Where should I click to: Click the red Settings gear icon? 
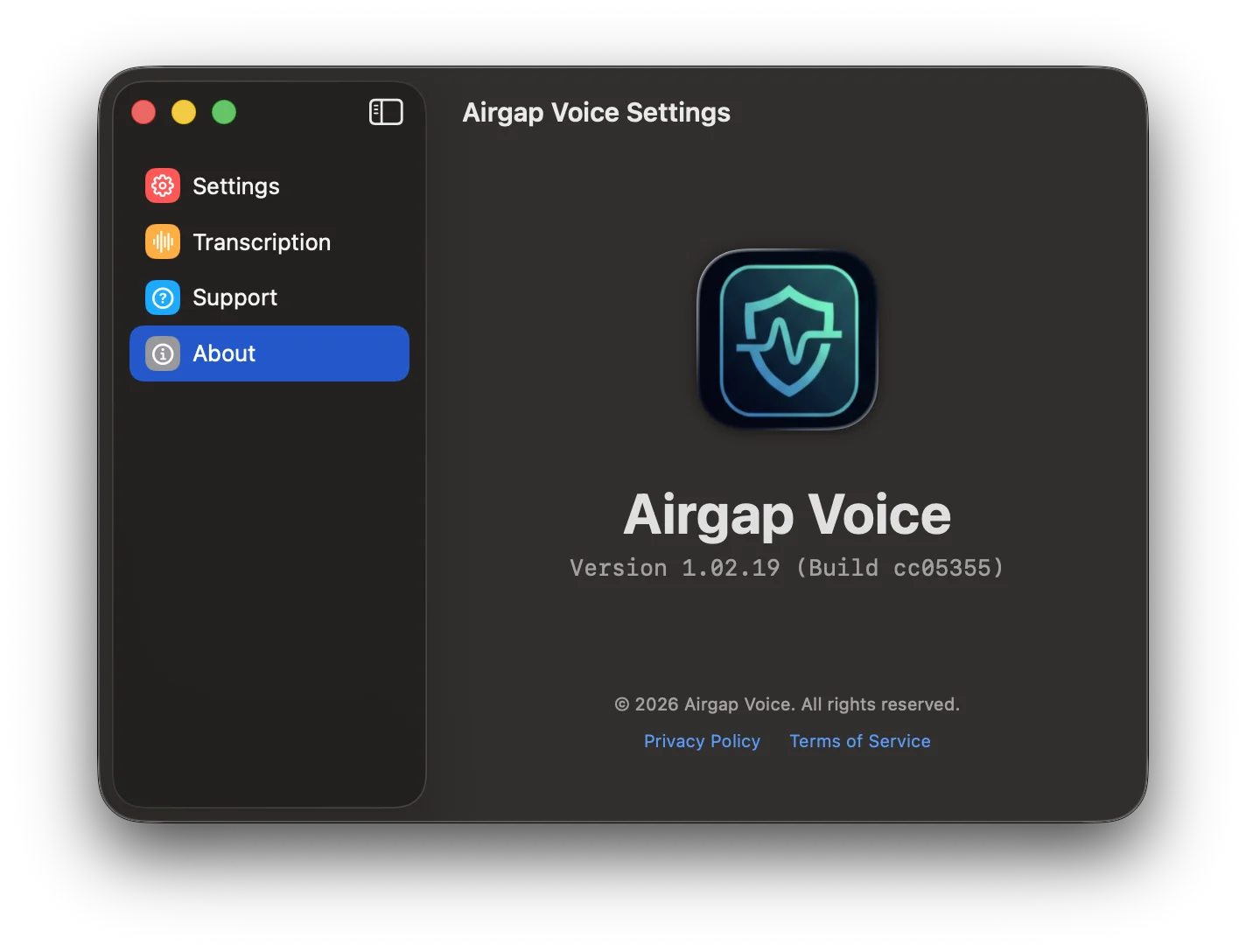coord(163,185)
